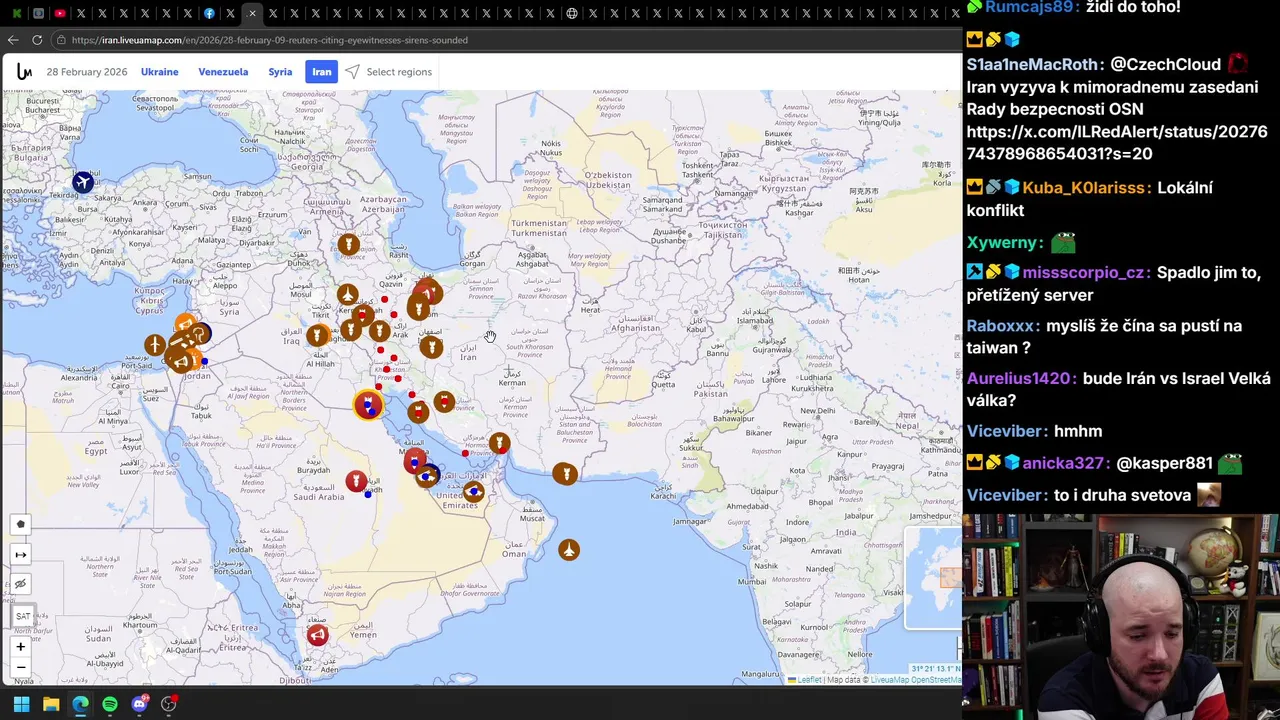Open the airplane marker off Oman's coast

tap(569, 550)
